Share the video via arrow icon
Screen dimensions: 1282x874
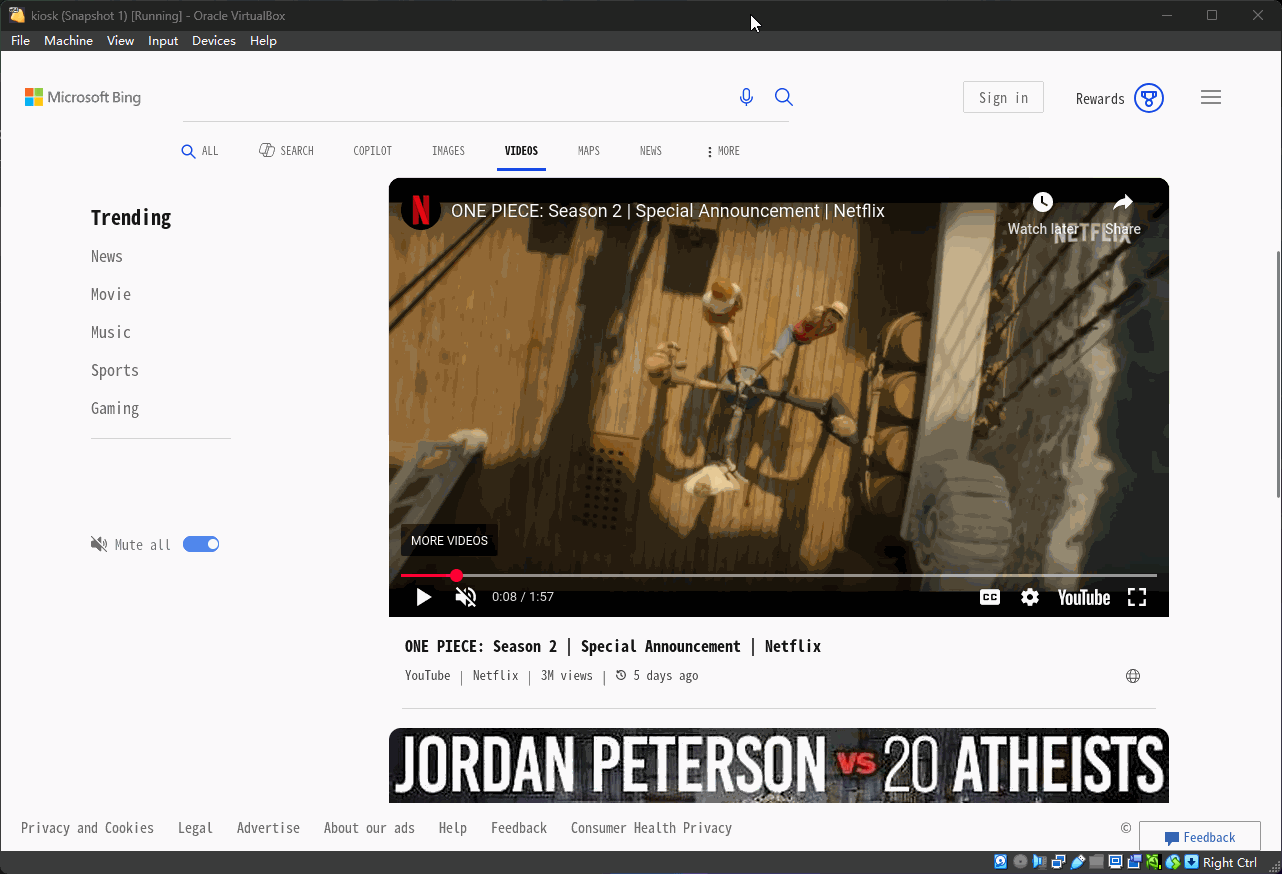click(1123, 203)
